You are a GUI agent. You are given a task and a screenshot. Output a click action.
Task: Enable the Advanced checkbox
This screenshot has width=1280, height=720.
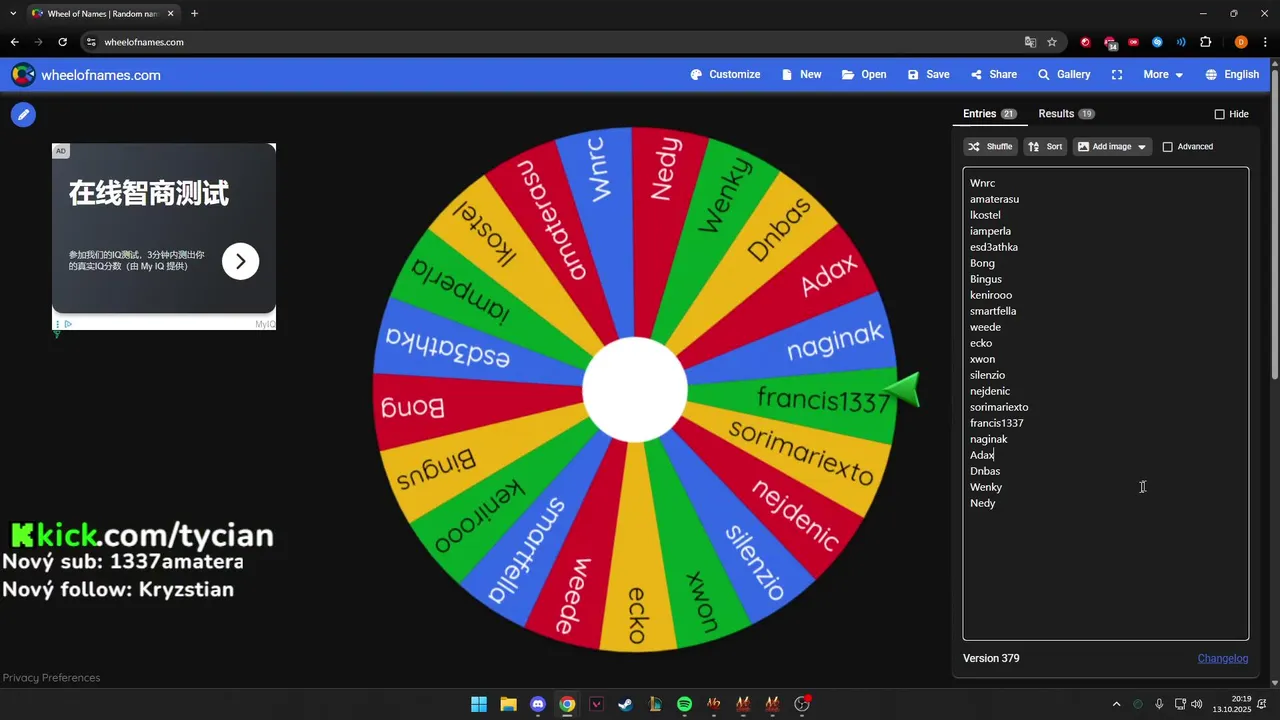click(1167, 147)
